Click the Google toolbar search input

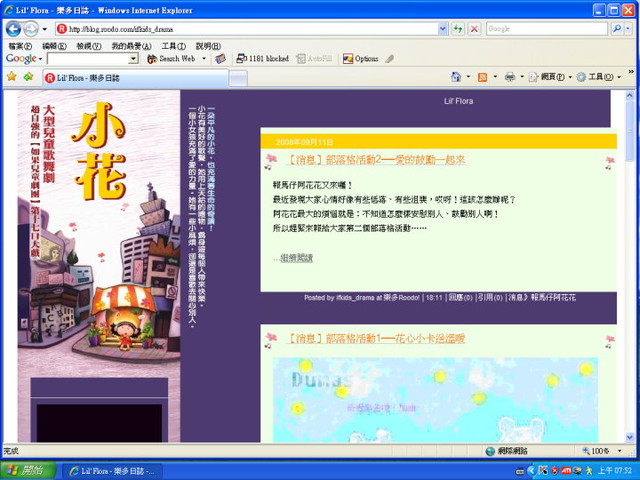tap(88, 59)
